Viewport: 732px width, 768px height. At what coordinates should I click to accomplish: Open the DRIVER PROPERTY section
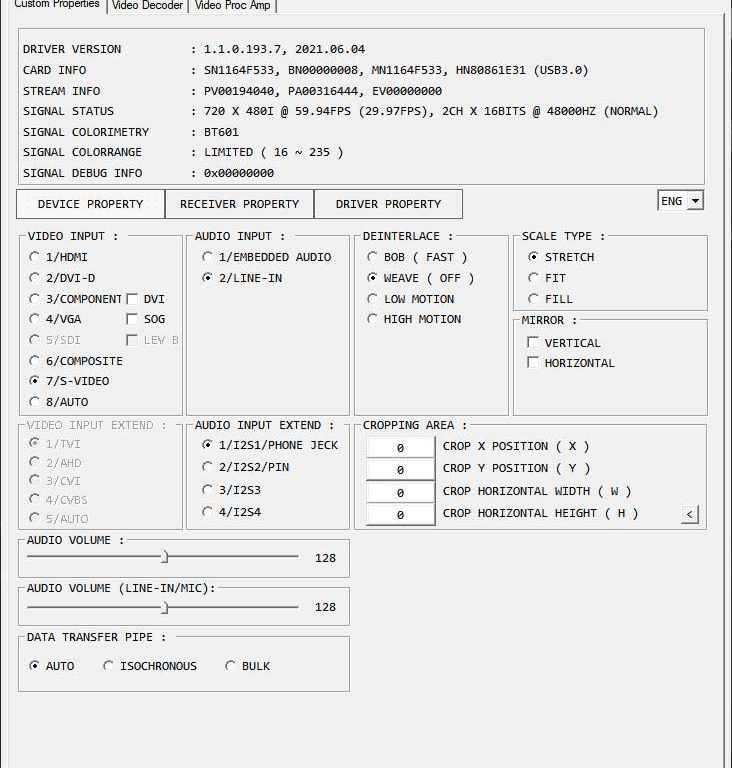point(388,204)
